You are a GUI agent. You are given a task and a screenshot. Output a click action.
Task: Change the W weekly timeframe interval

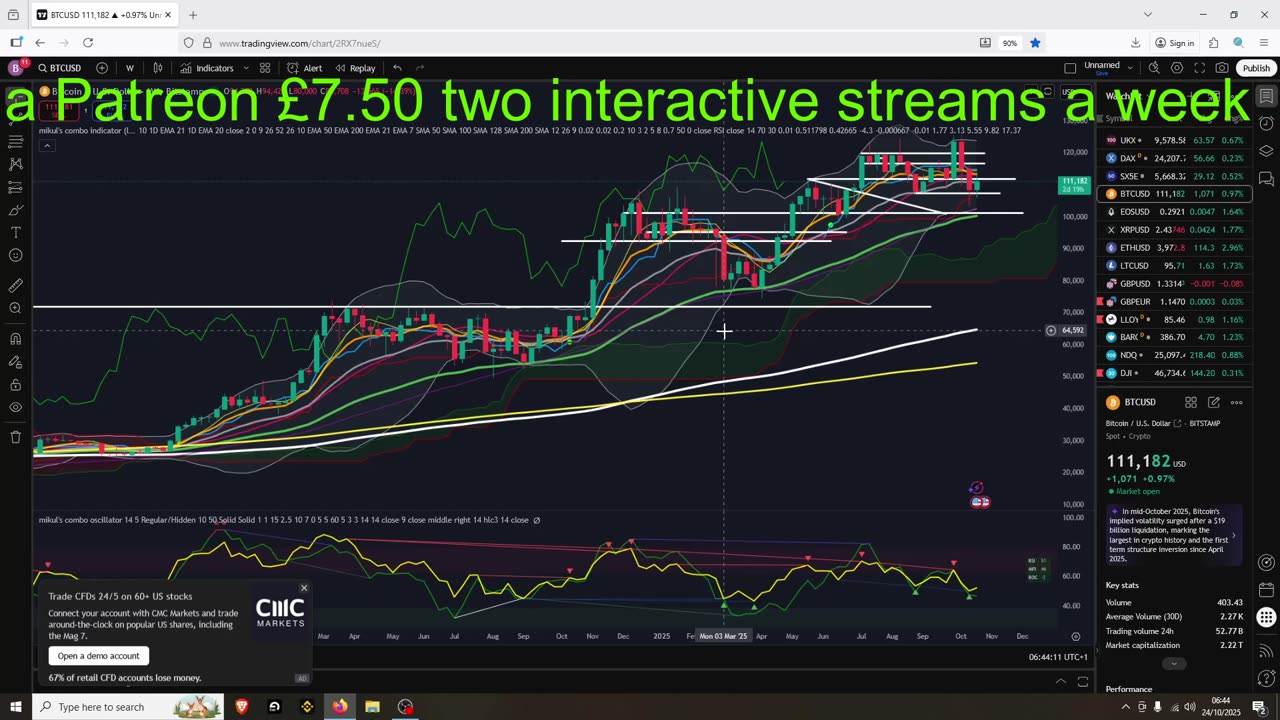tap(130, 68)
